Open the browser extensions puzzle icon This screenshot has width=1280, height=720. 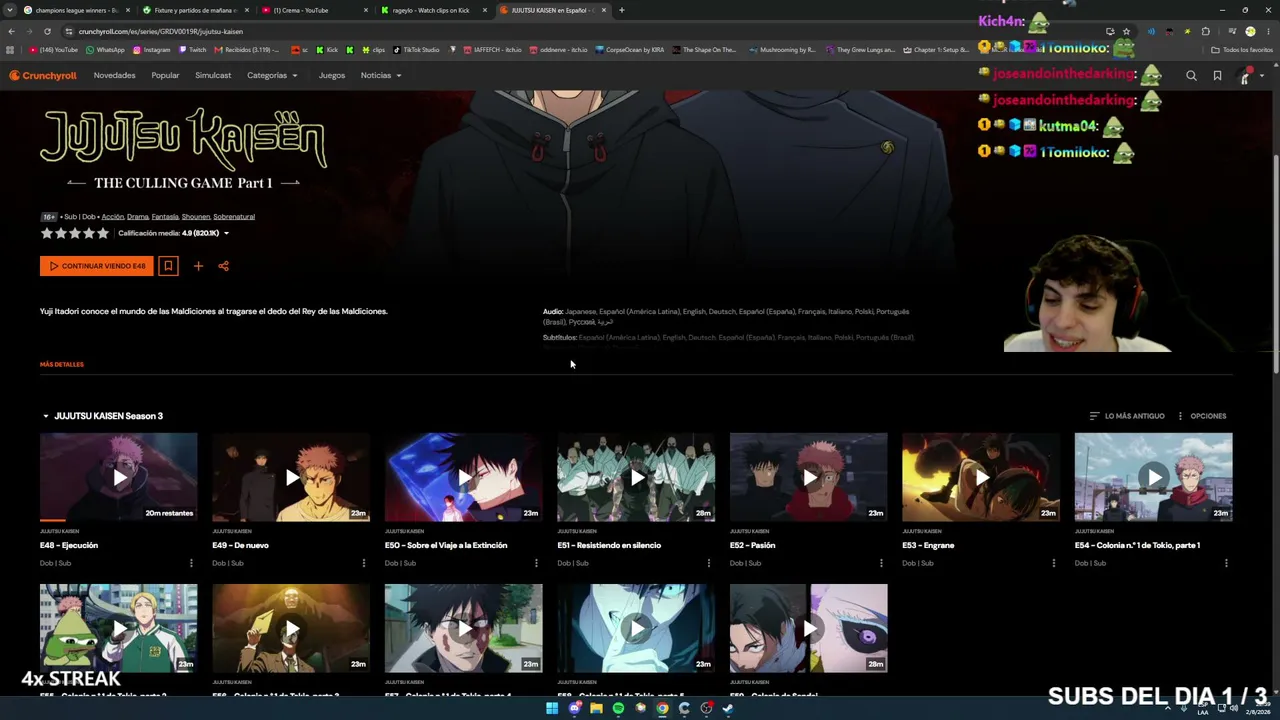pyautogui.click(x=1205, y=31)
